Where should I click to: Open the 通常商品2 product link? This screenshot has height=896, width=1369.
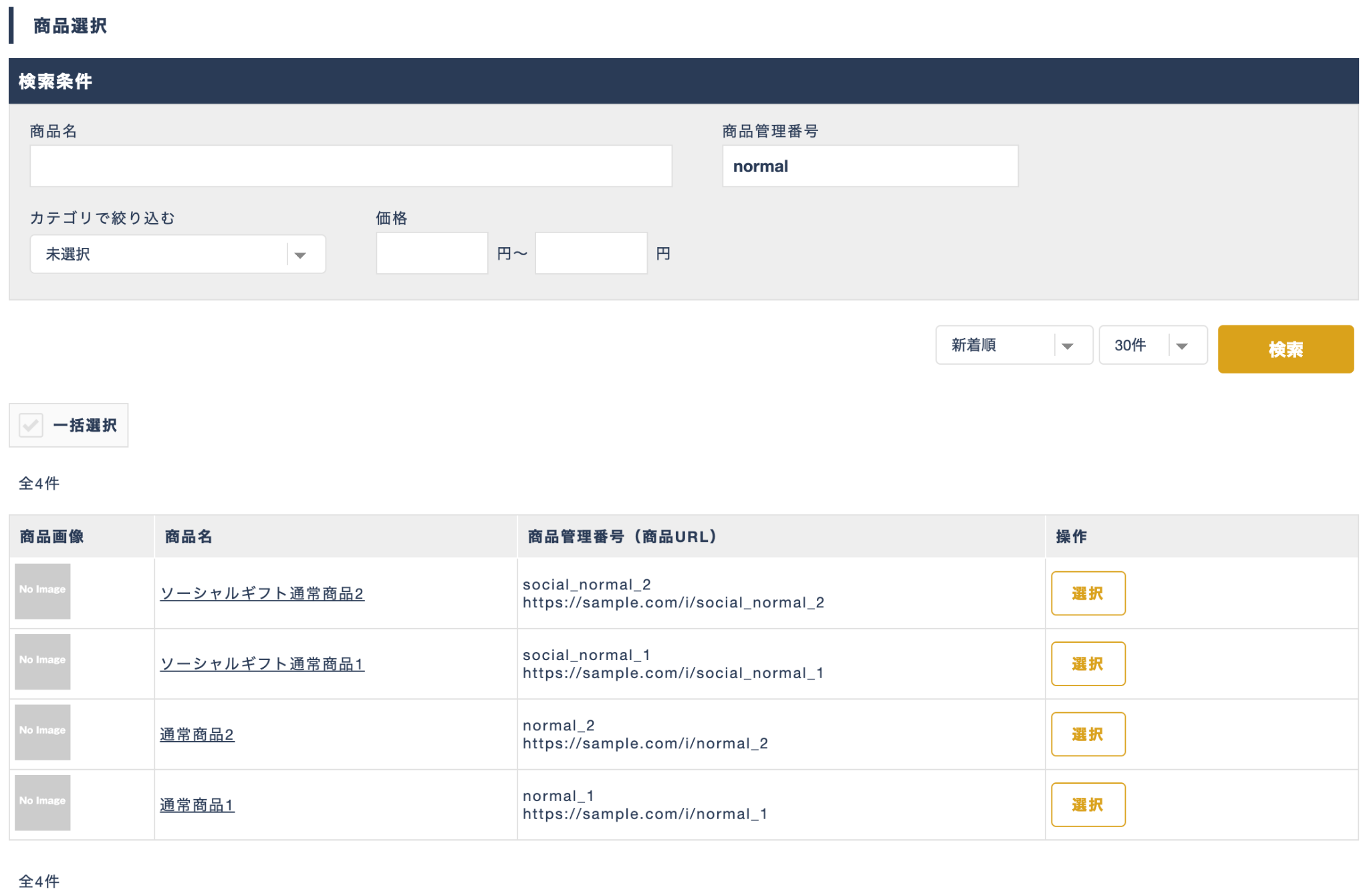coord(197,734)
